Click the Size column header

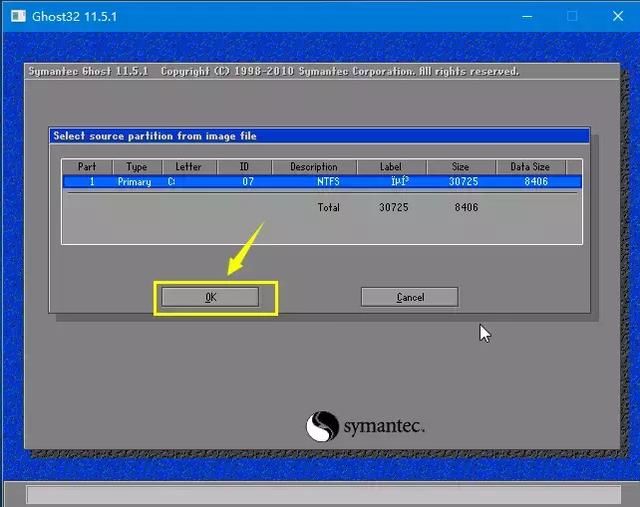tap(460, 167)
